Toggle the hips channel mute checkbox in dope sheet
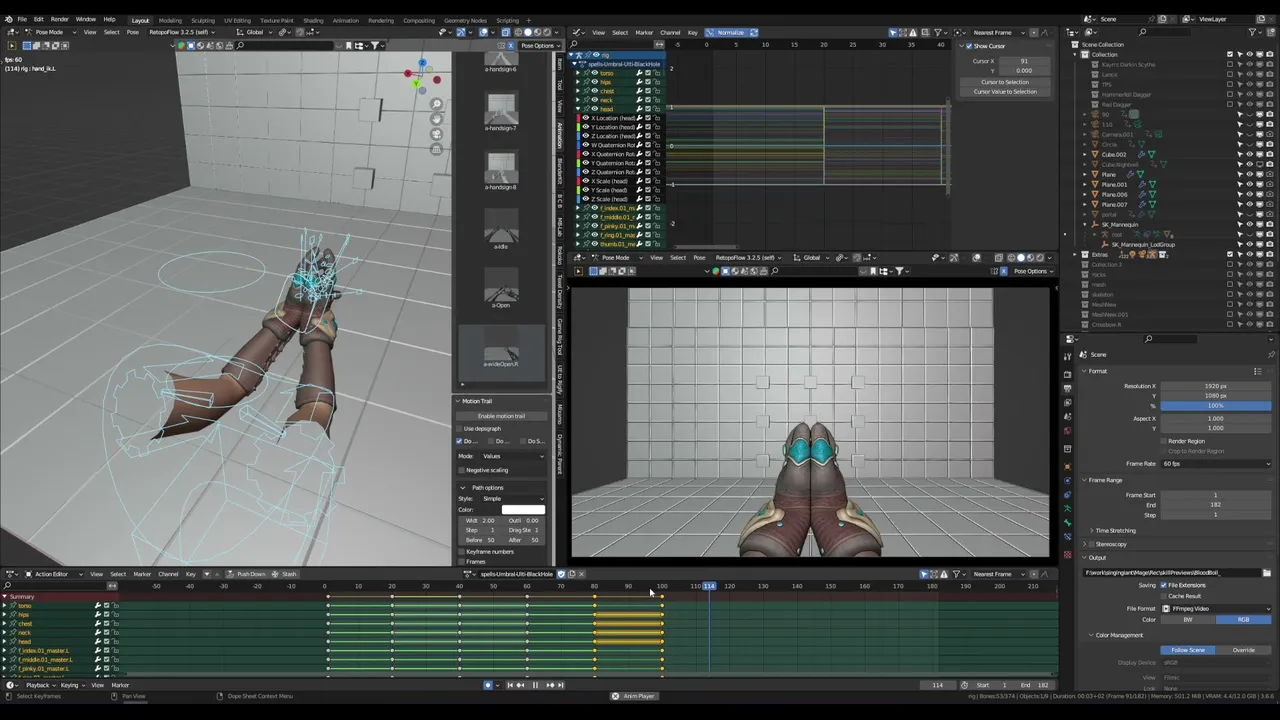 (107, 615)
